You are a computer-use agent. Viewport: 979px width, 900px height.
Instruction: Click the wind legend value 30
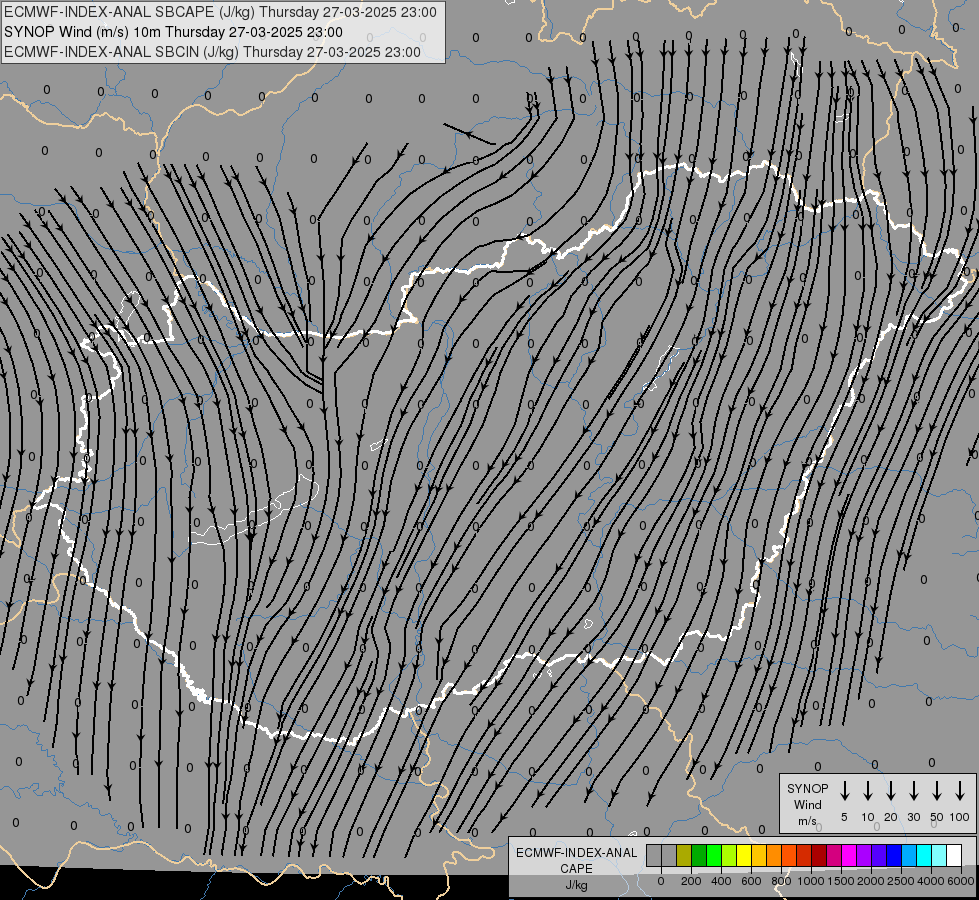[913, 817]
